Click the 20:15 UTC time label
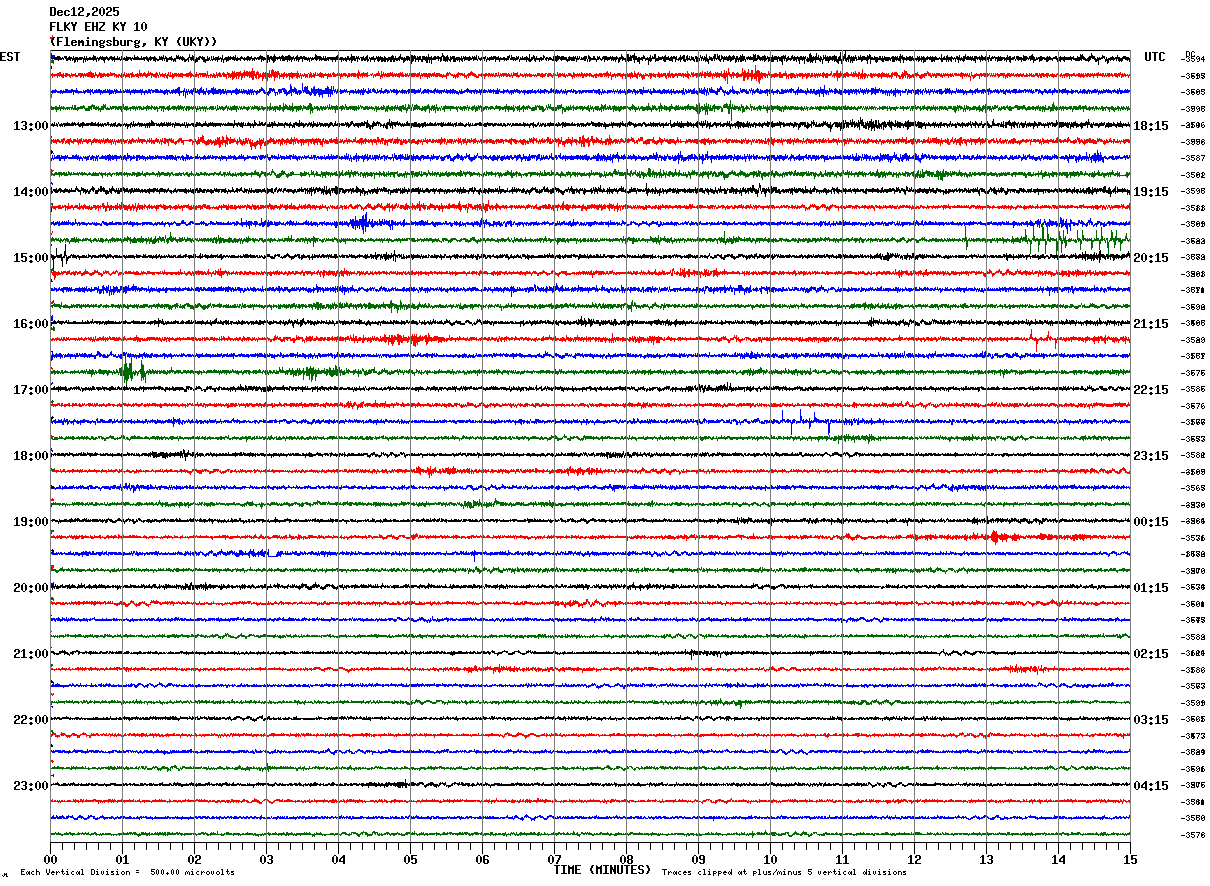This screenshot has height=886, width=1210. point(1150,258)
